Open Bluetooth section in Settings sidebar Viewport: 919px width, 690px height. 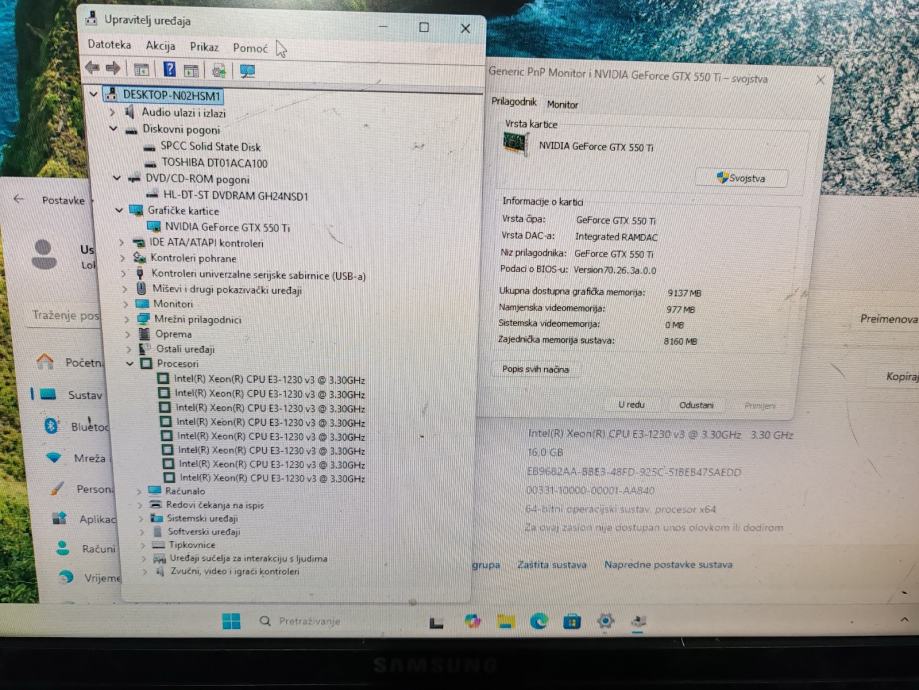(76, 426)
